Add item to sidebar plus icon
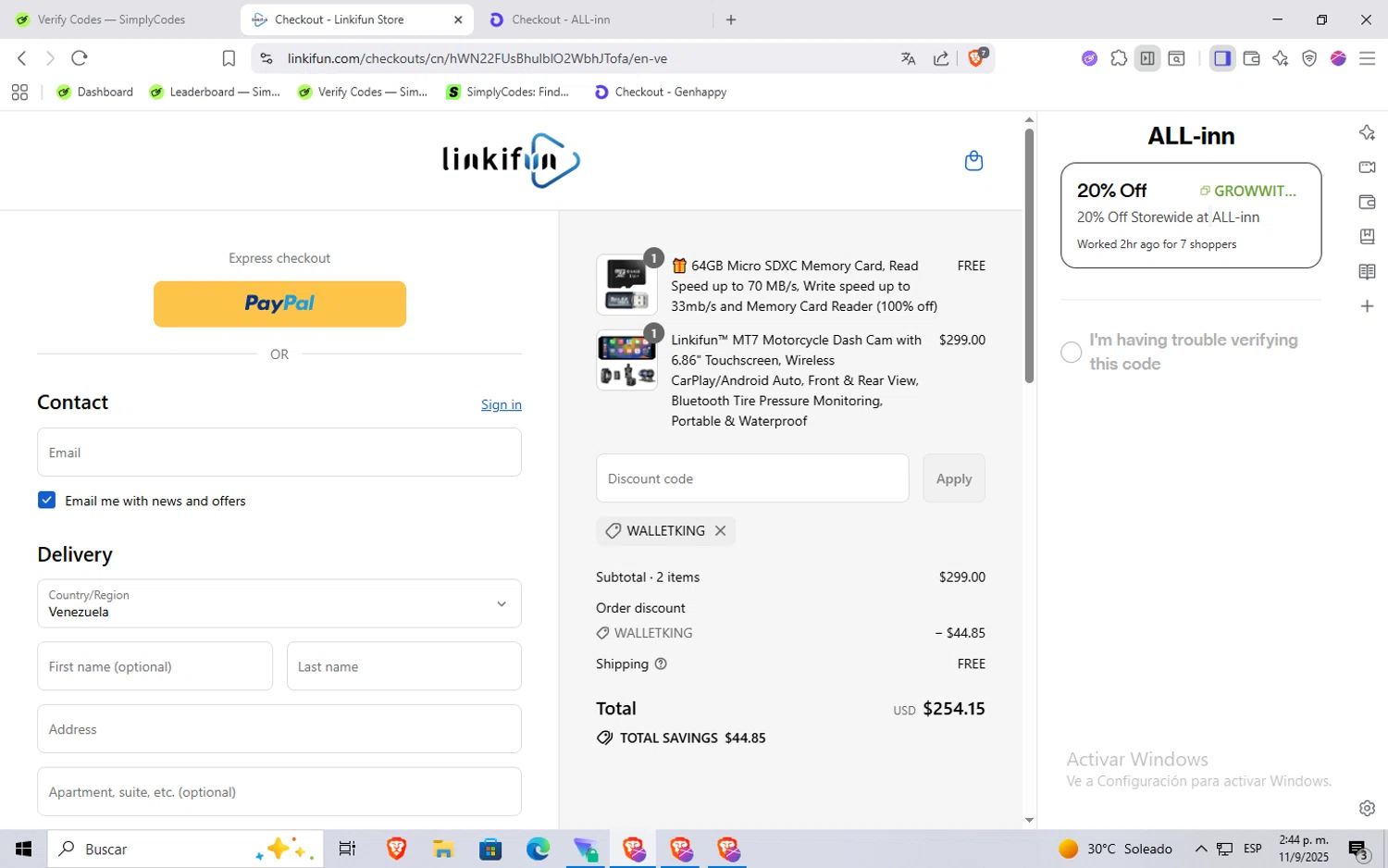This screenshot has width=1388, height=868. tap(1367, 306)
